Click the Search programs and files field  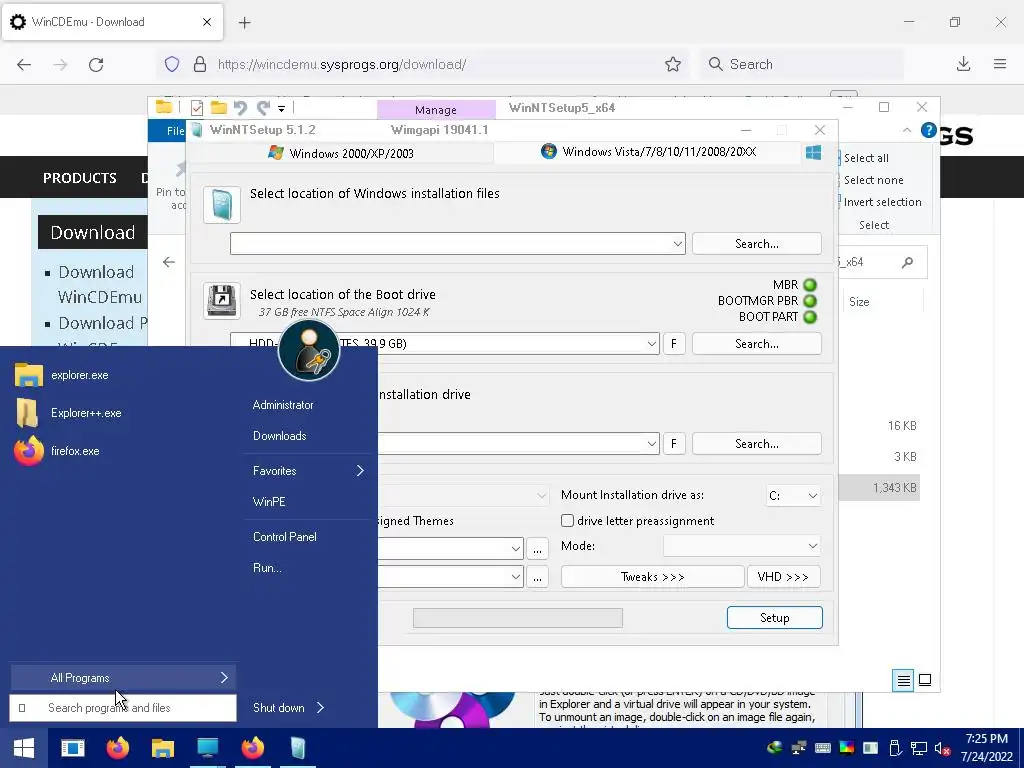coord(123,708)
